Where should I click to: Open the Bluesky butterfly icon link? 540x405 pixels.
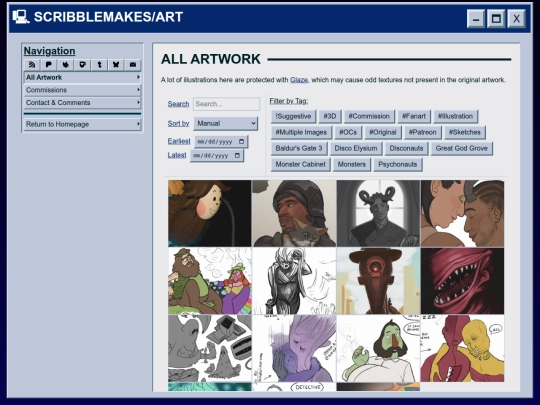(116, 64)
